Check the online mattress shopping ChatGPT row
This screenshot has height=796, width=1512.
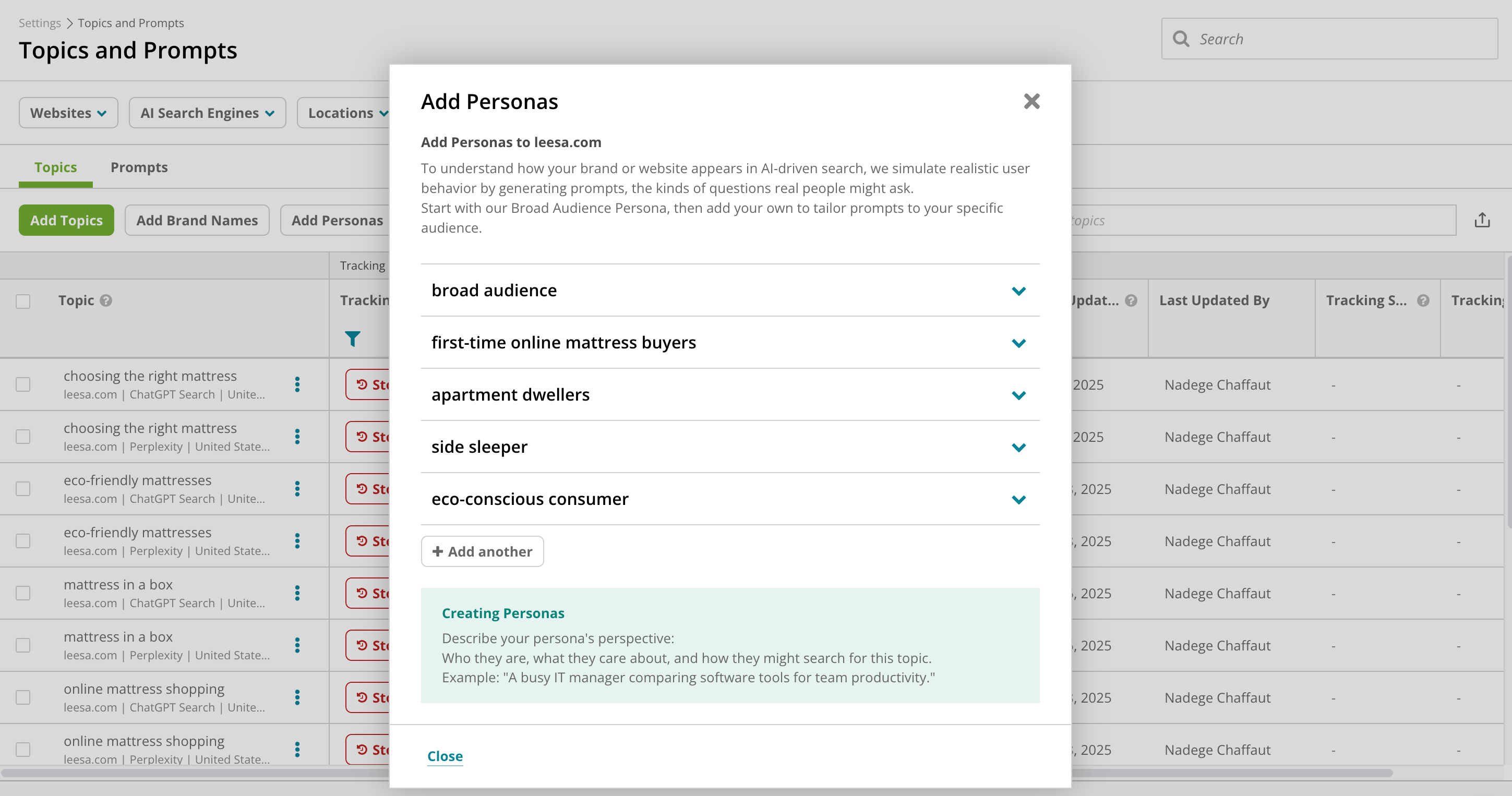tap(23, 697)
